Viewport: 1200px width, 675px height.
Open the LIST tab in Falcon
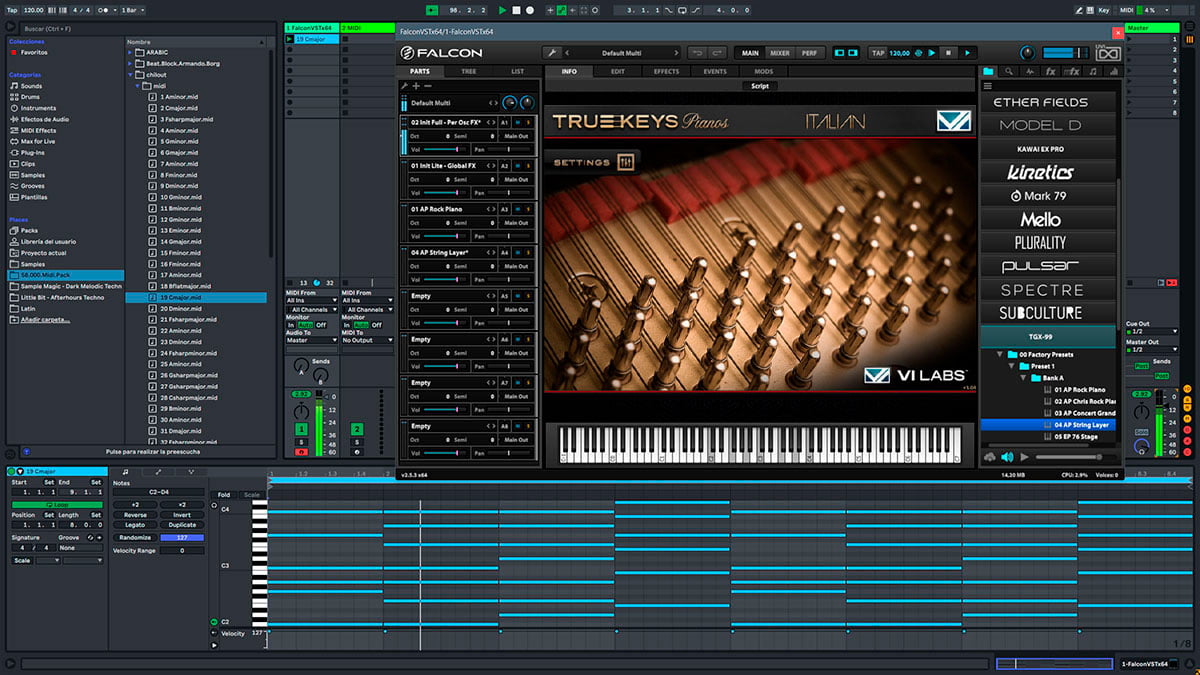click(x=517, y=72)
